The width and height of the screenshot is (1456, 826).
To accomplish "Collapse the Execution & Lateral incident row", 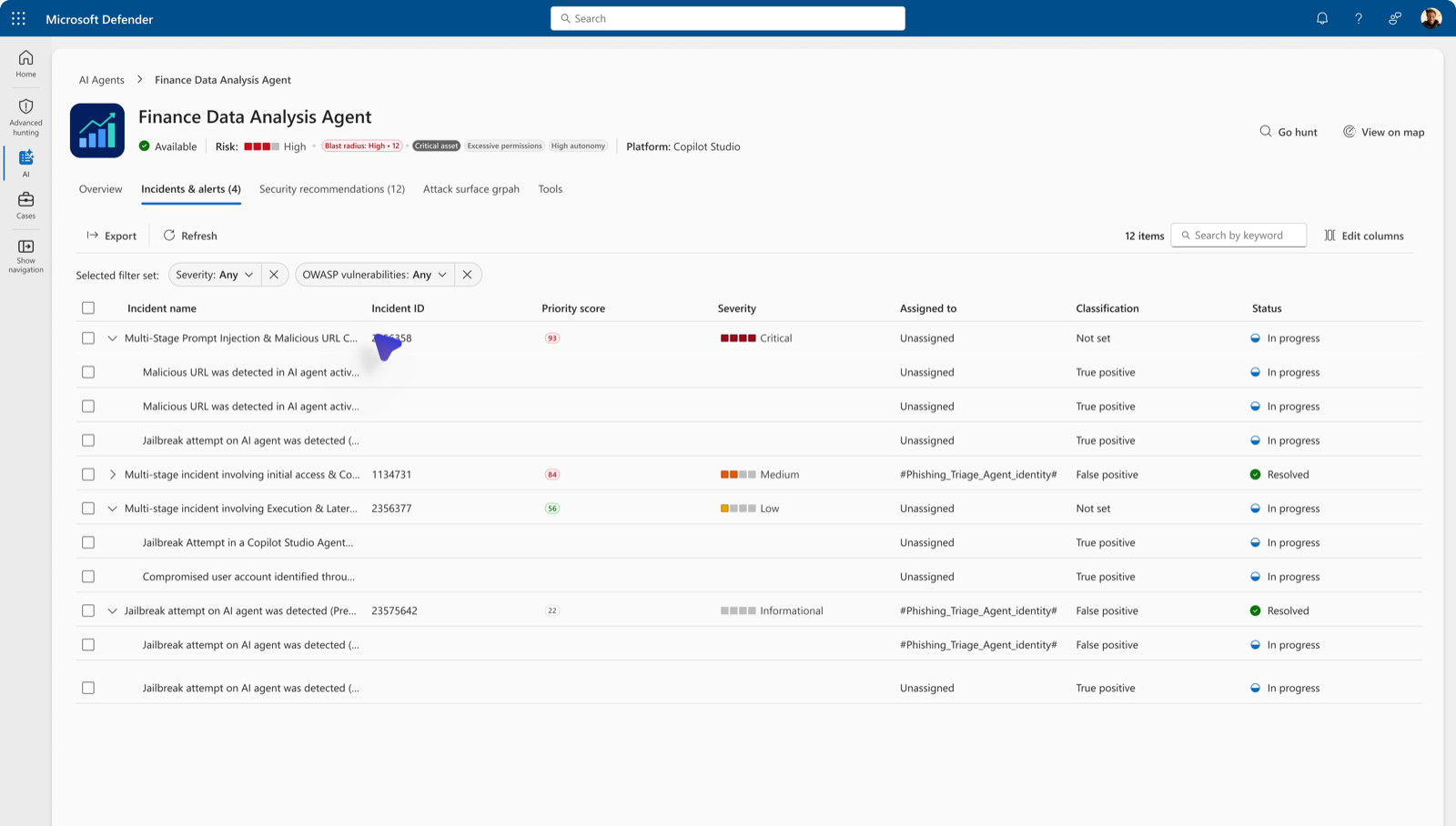I will (112, 509).
